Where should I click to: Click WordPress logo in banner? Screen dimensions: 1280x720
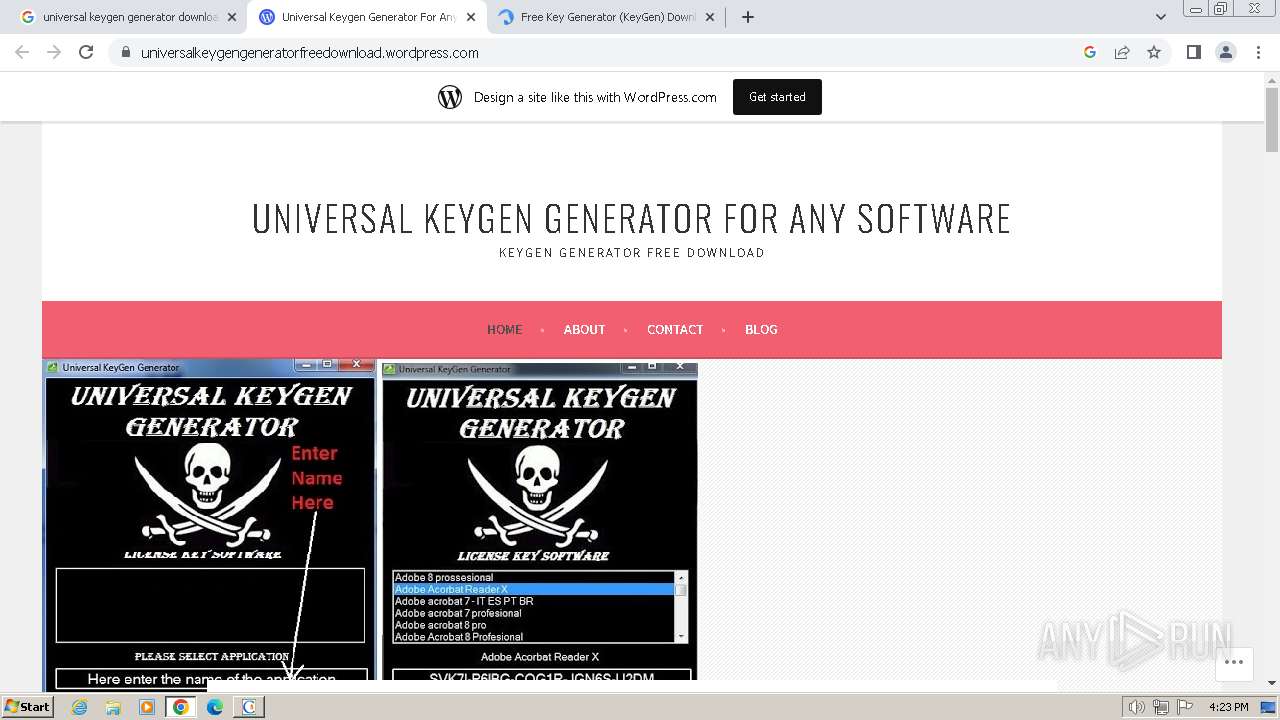pos(450,97)
